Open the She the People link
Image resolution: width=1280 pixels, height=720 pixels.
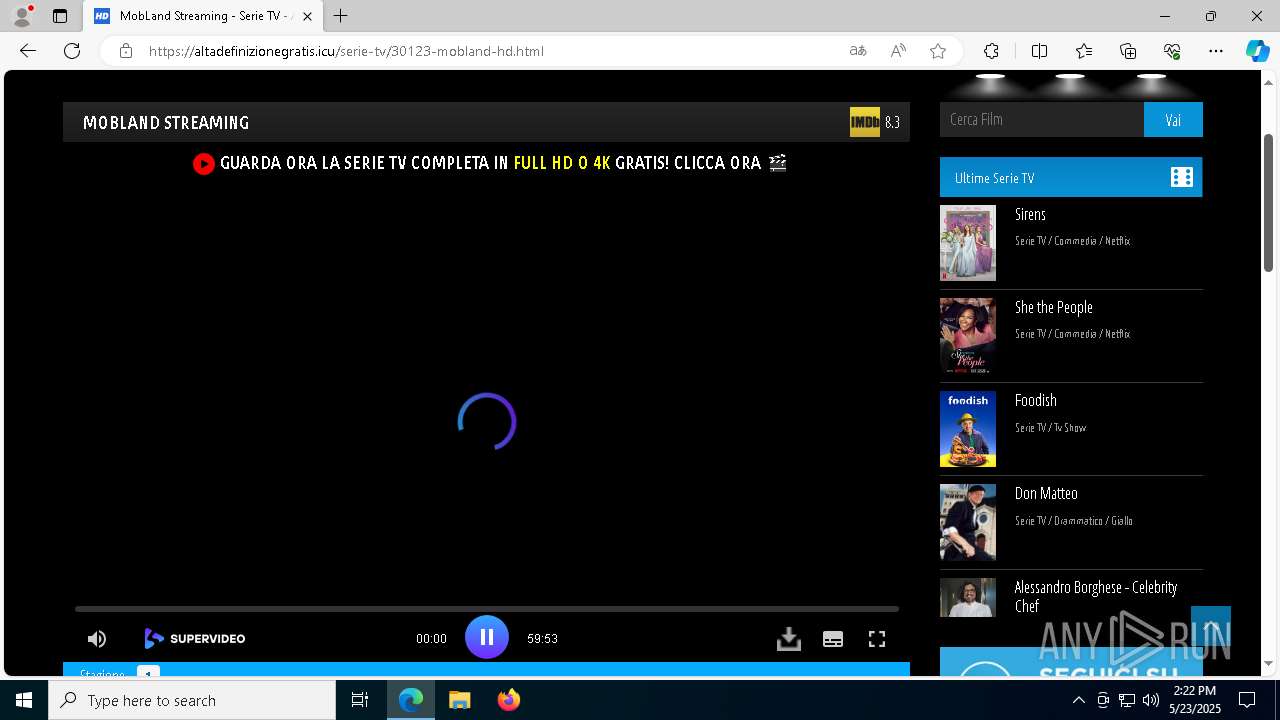1054,307
